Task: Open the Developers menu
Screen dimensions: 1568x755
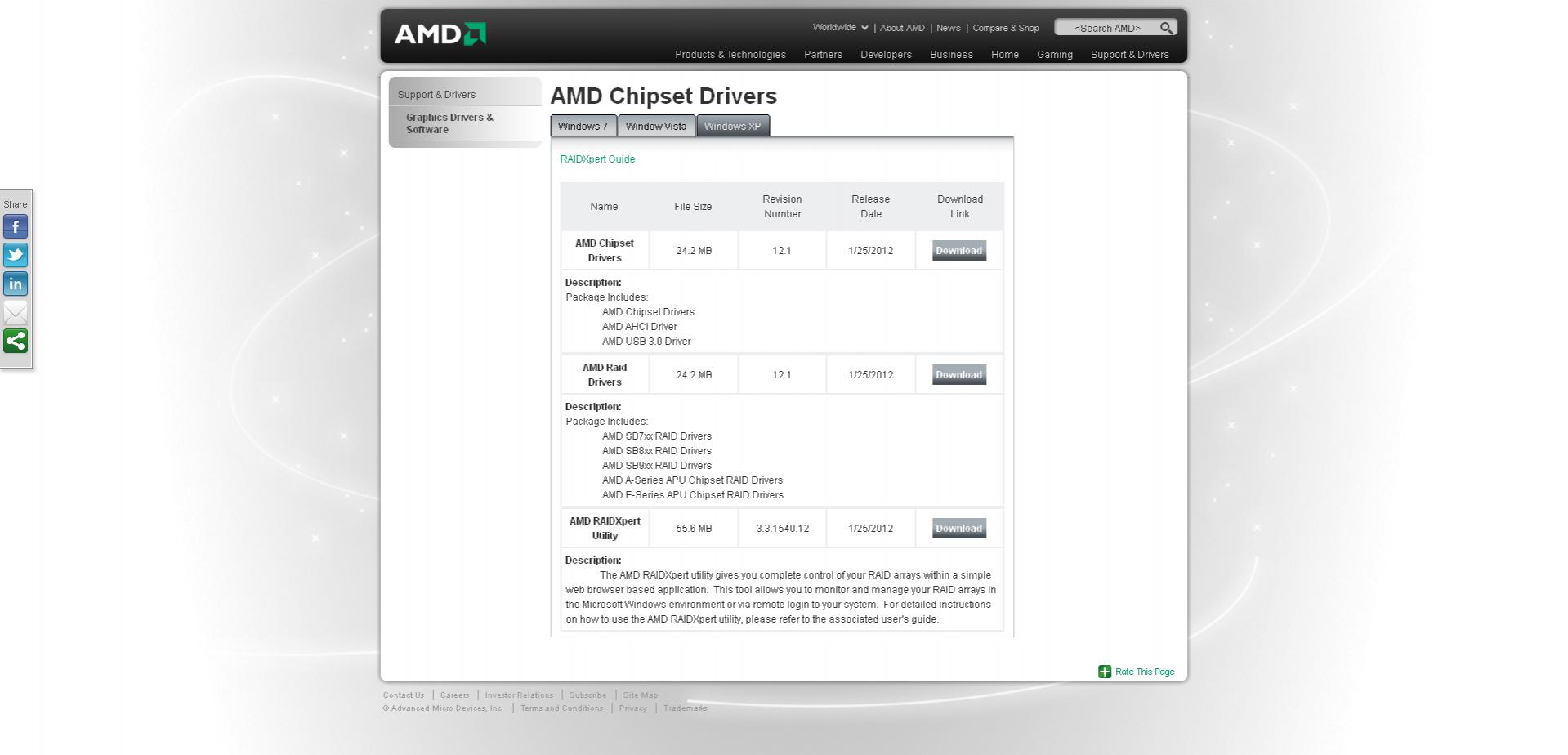Action: [886, 55]
